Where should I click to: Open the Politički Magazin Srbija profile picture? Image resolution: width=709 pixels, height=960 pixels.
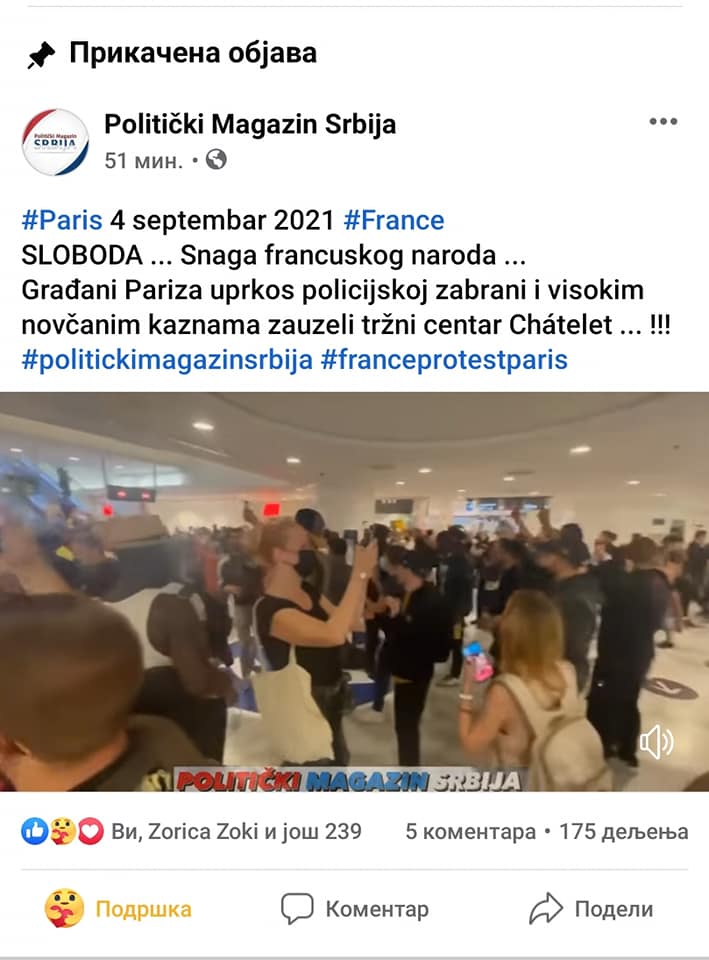point(56,142)
